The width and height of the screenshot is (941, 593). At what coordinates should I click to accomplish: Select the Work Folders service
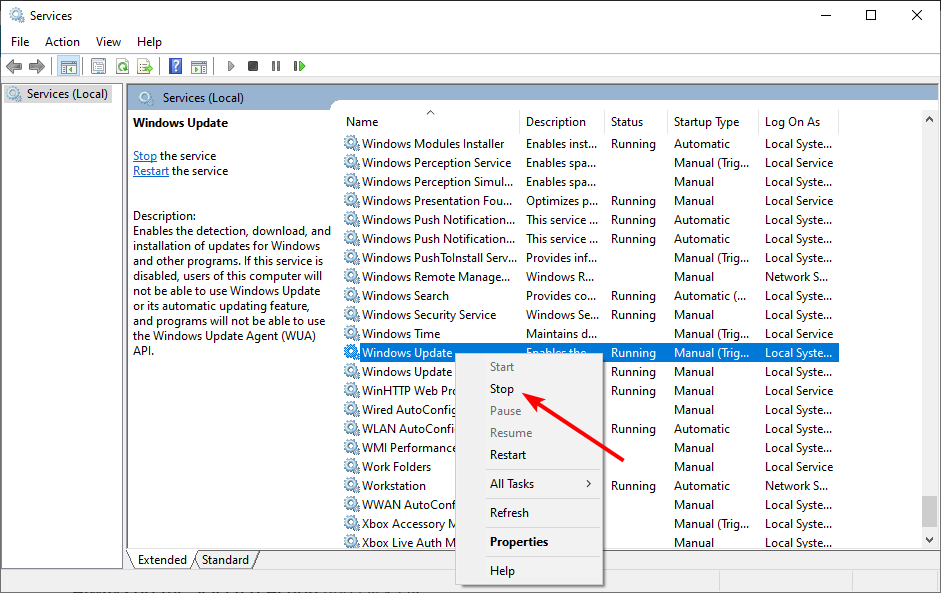pyautogui.click(x=396, y=466)
